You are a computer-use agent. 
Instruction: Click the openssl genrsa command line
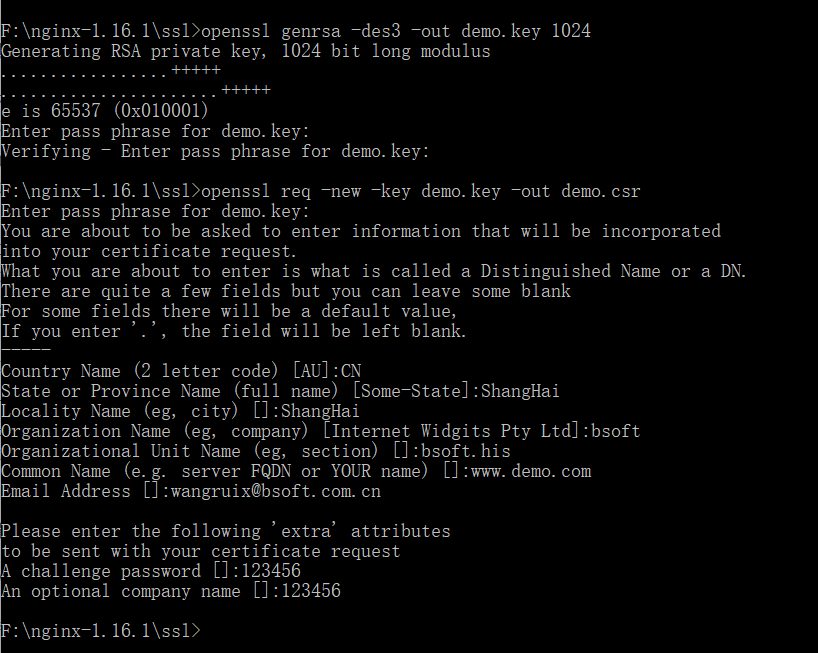point(295,31)
